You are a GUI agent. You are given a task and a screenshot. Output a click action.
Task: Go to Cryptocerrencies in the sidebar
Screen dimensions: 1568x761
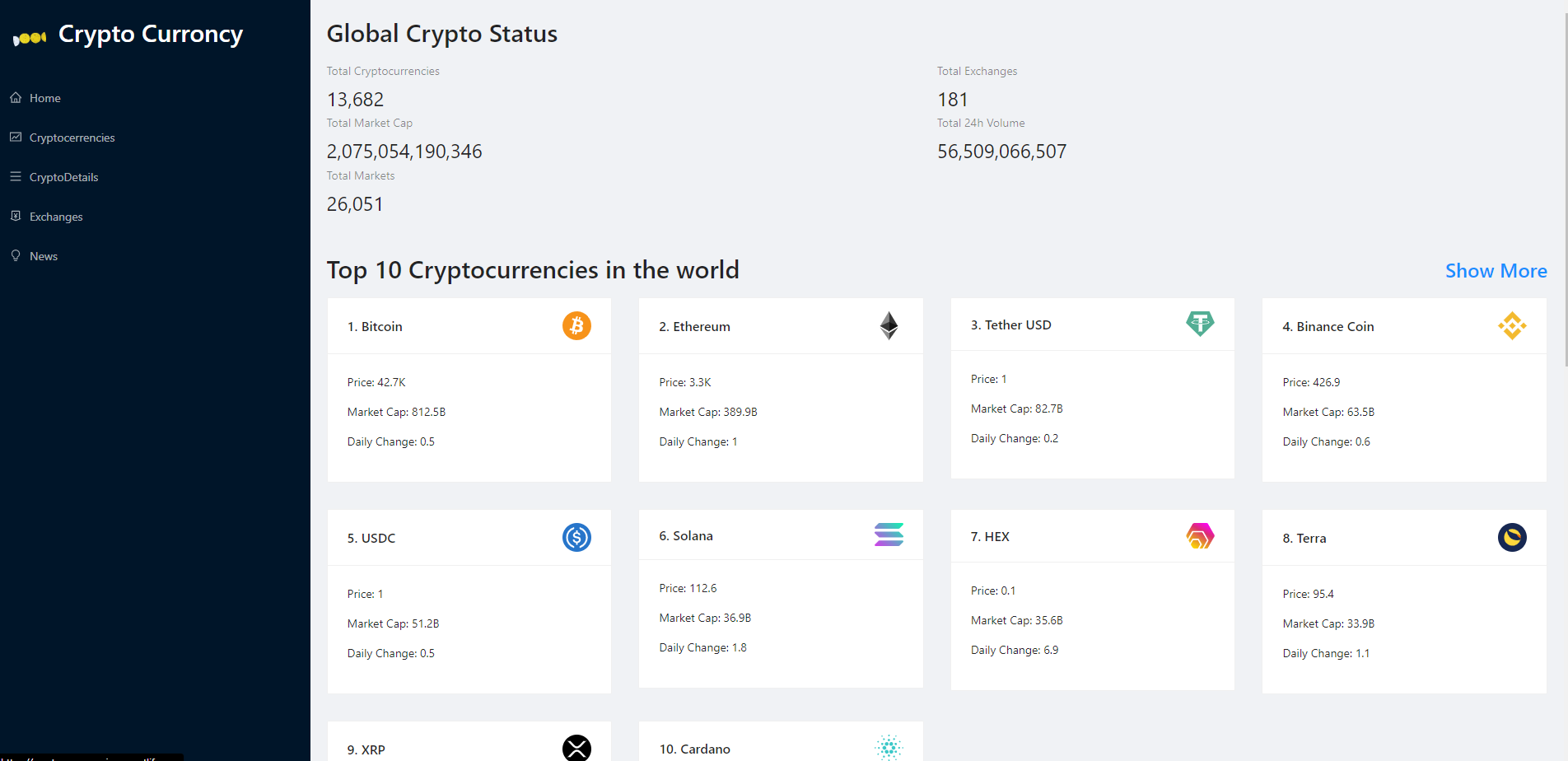tap(72, 138)
